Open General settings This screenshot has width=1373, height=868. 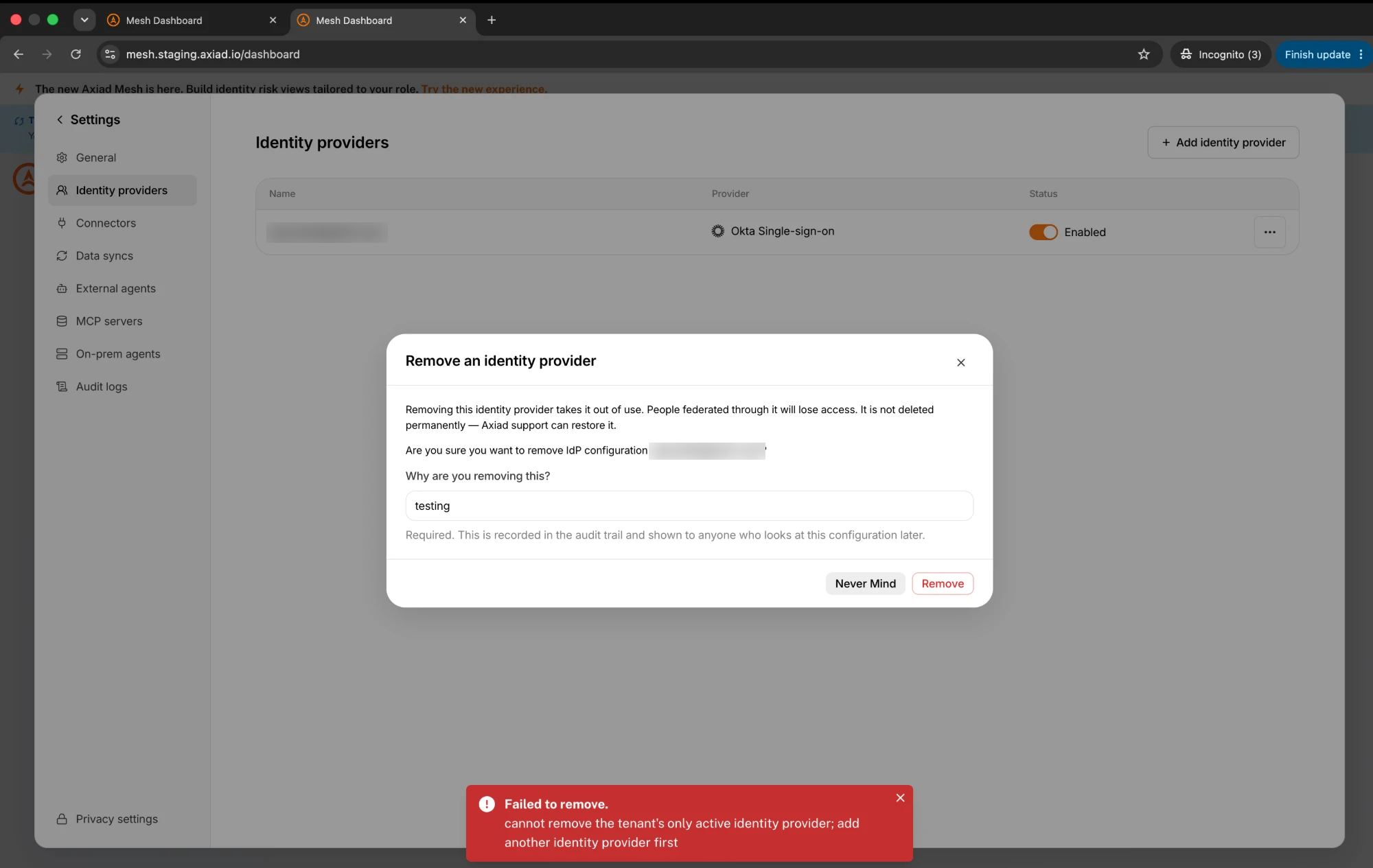tap(122, 158)
